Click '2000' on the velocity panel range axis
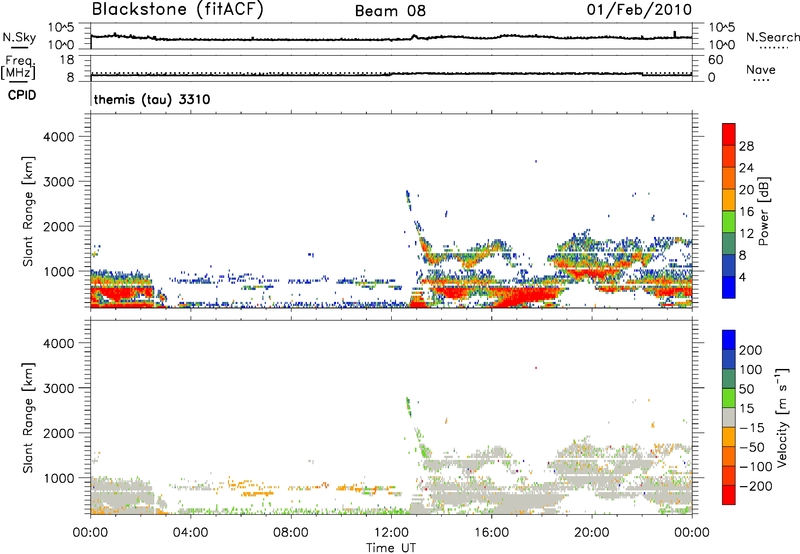Image resolution: width=800 pixels, height=554 pixels. pyautogui.click(x=59, y=433)
